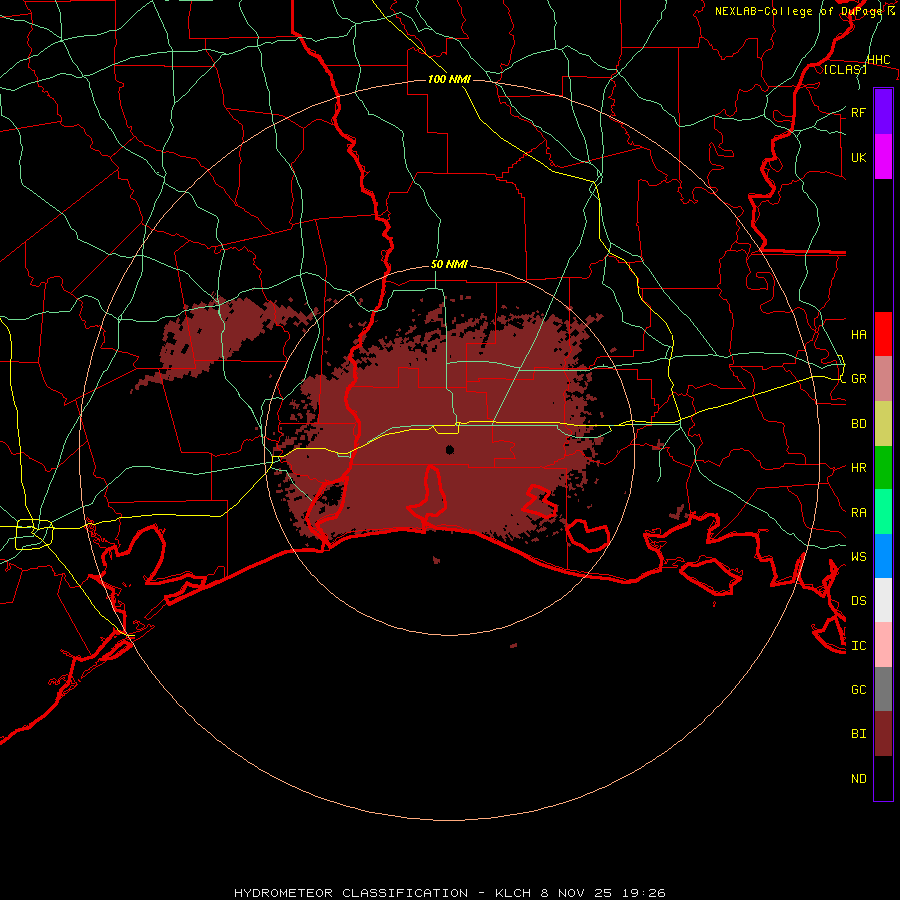
Task: Click the WS blue legend swatch
Action: coord(883,556)
